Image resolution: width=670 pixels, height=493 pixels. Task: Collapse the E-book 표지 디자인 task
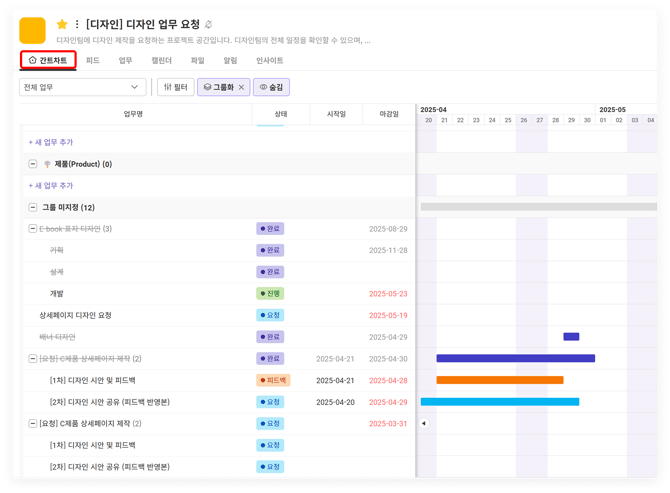point(33,229)
